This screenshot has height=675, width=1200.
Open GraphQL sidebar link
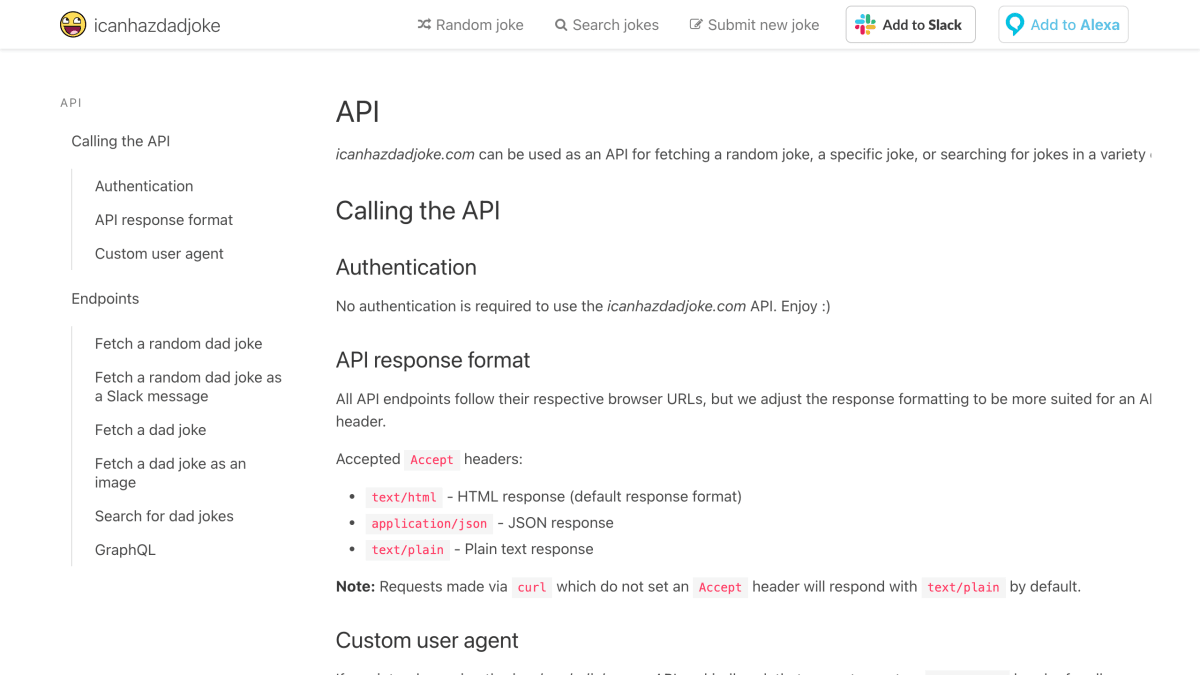(125, 550)
